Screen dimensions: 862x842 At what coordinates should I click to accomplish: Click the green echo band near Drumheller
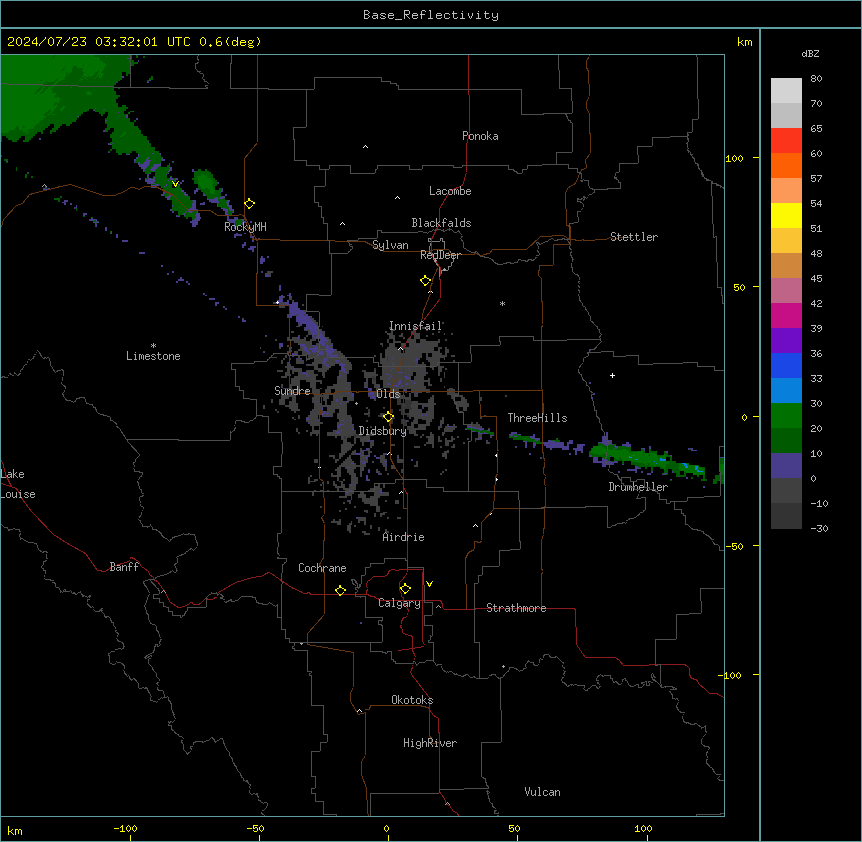tap(646, 459)
